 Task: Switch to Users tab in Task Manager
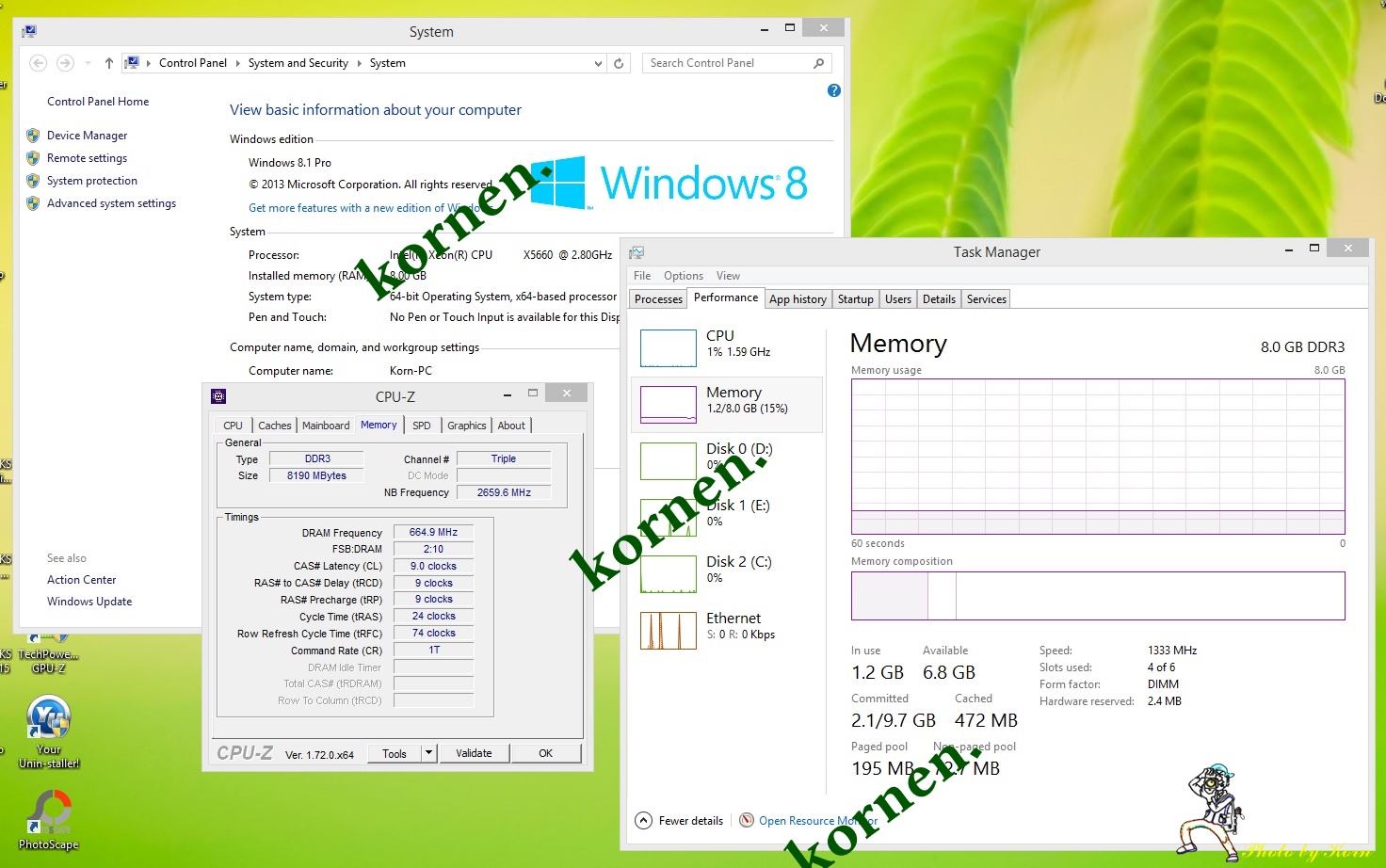point(898,299)
